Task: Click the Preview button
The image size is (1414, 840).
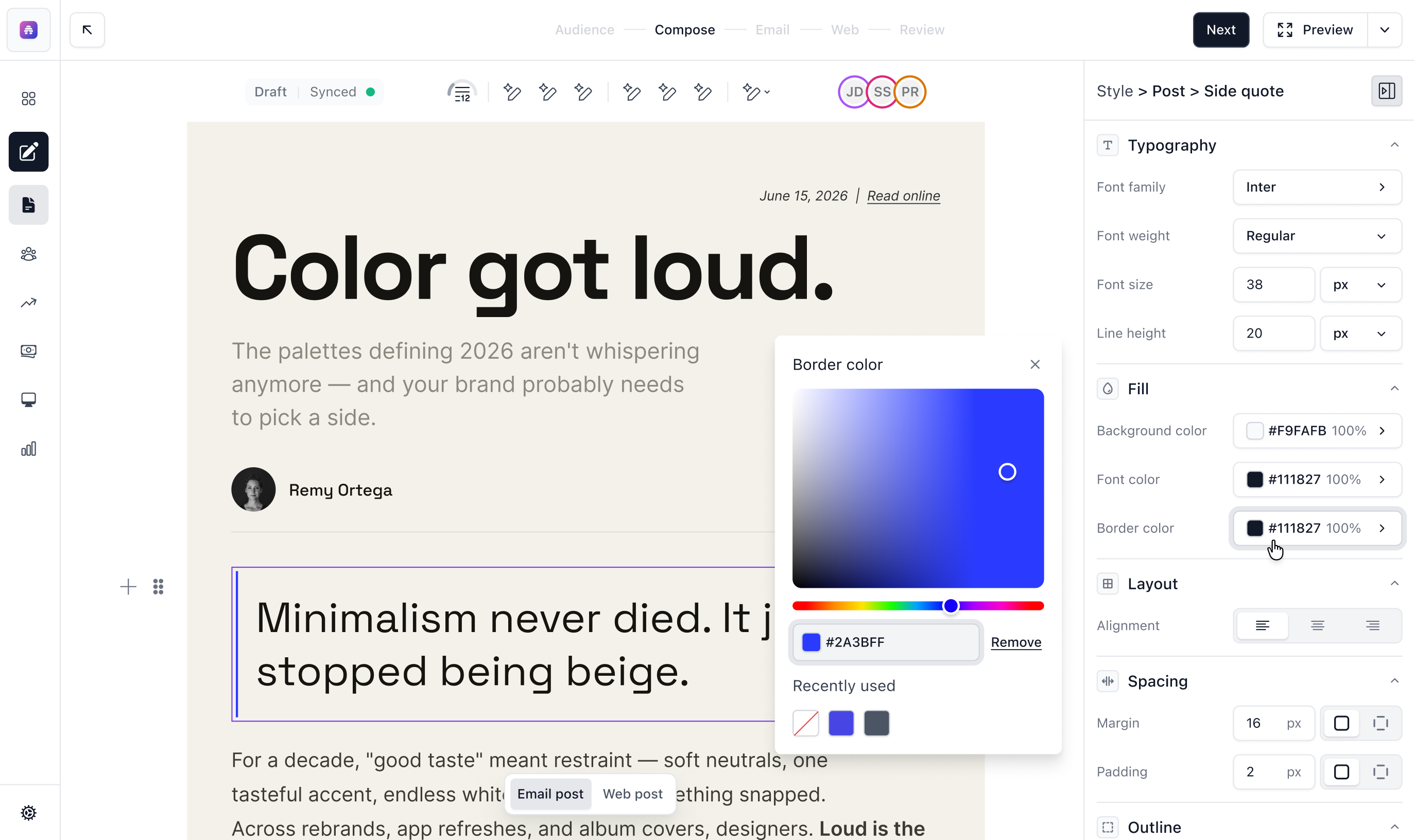Action: pyautogui.click(x=1315, y=29)
